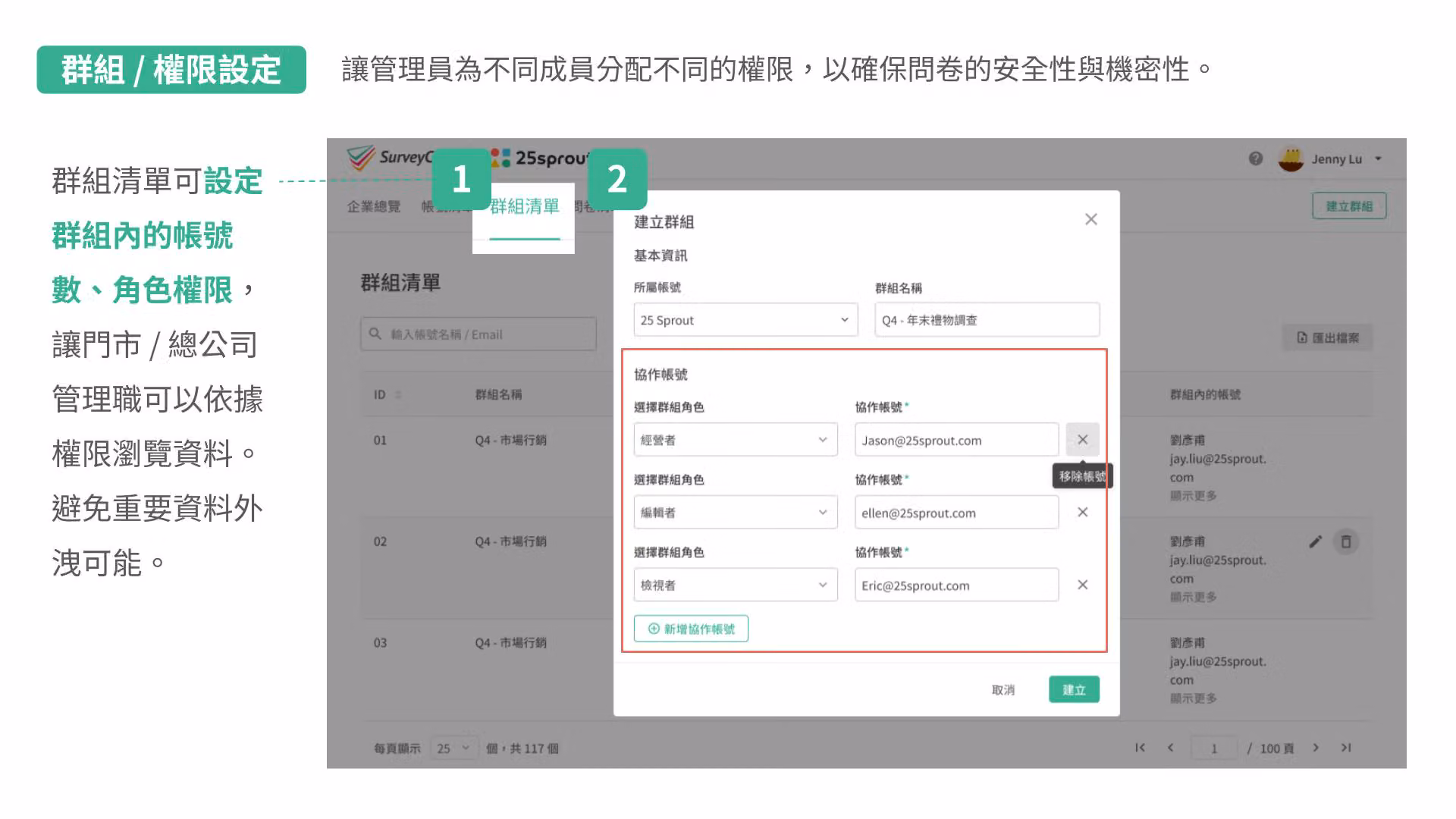
Task: Remove the Jason@25sprout.com collaborator account
Action: 1082,440
